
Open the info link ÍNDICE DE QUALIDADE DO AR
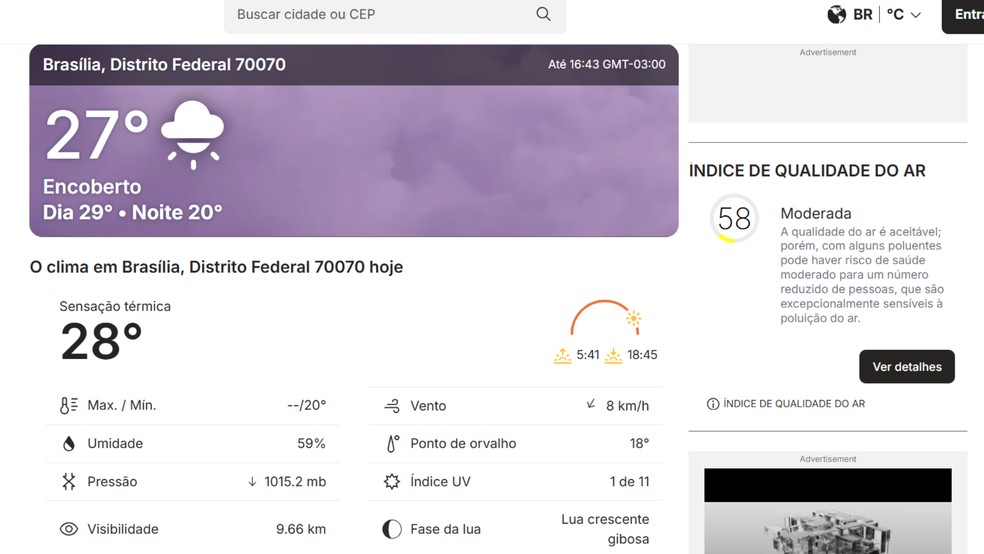(x=786, y=404)
